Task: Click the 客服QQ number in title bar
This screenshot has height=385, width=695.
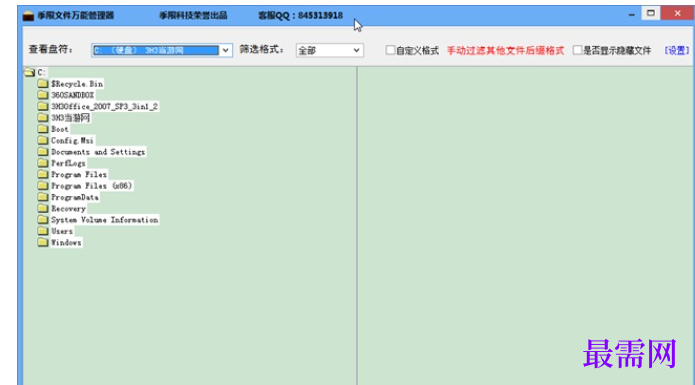Action: click(x=320, y=16)
